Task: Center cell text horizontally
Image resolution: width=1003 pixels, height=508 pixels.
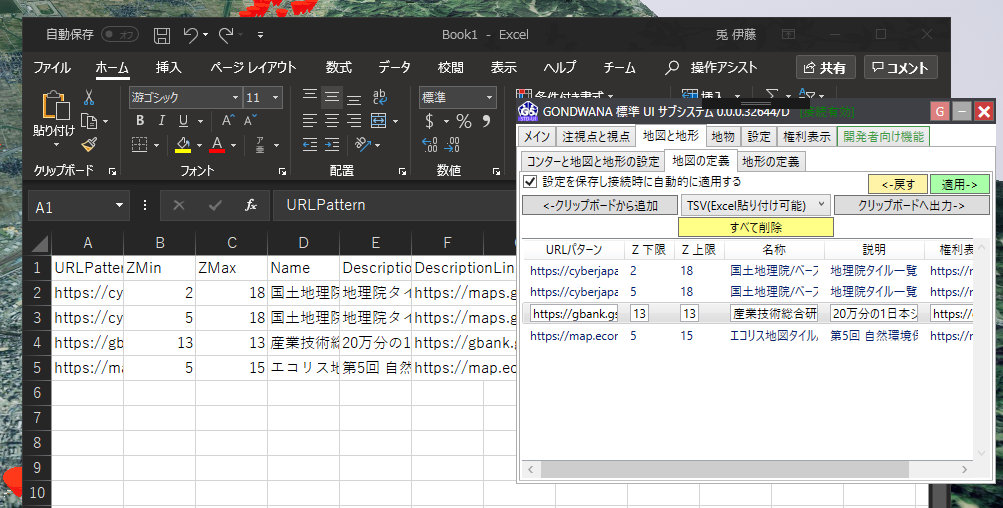Action: 331,120
